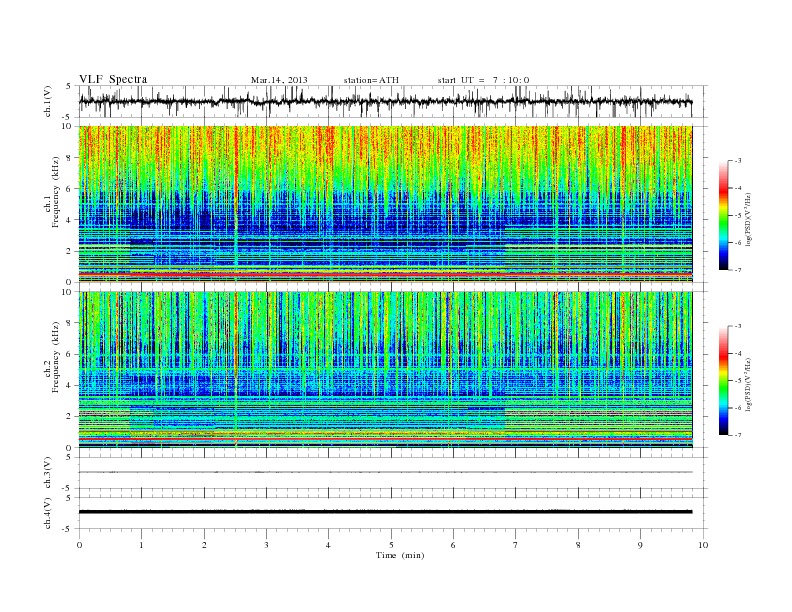
Task: Click the "ch.4(V)" axis label
Action: click(x=48, y=513)
